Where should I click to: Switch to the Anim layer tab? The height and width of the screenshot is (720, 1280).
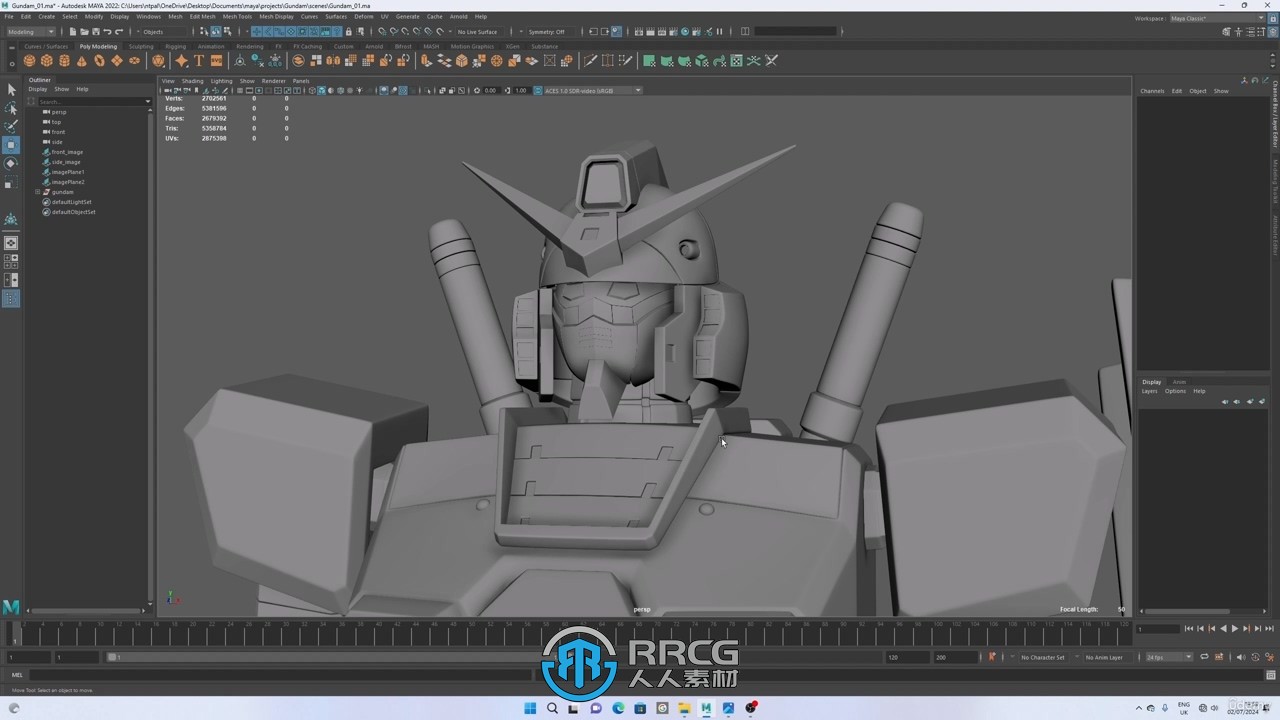(1179, 382)
